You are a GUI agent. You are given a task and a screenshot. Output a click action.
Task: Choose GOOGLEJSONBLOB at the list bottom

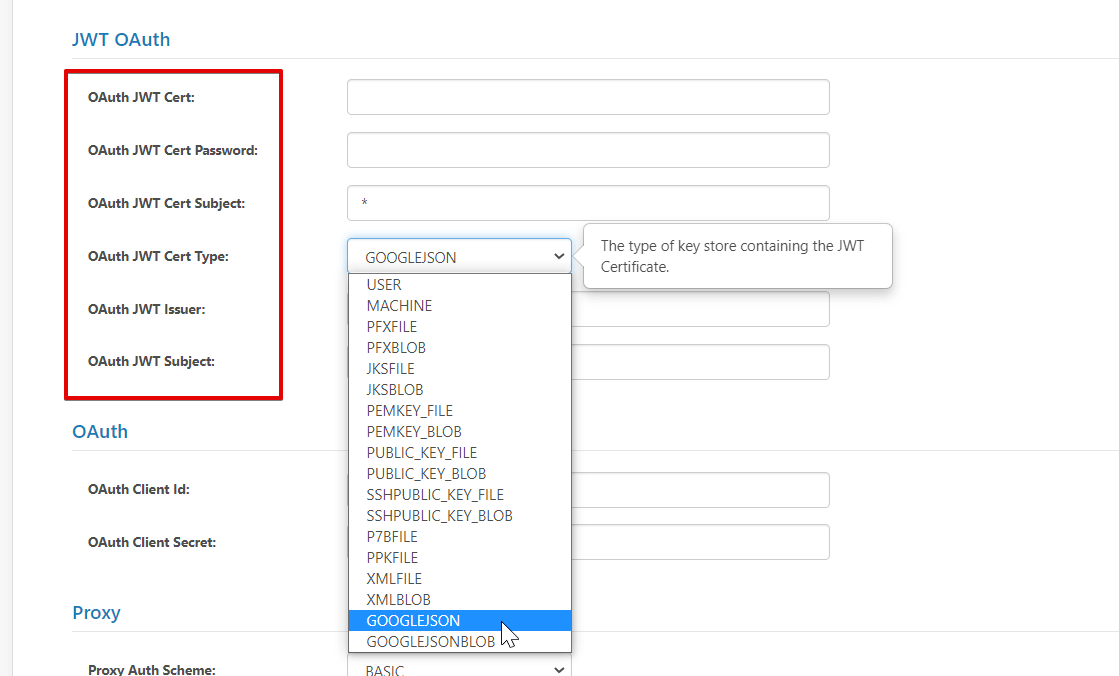tap(430, 642)
